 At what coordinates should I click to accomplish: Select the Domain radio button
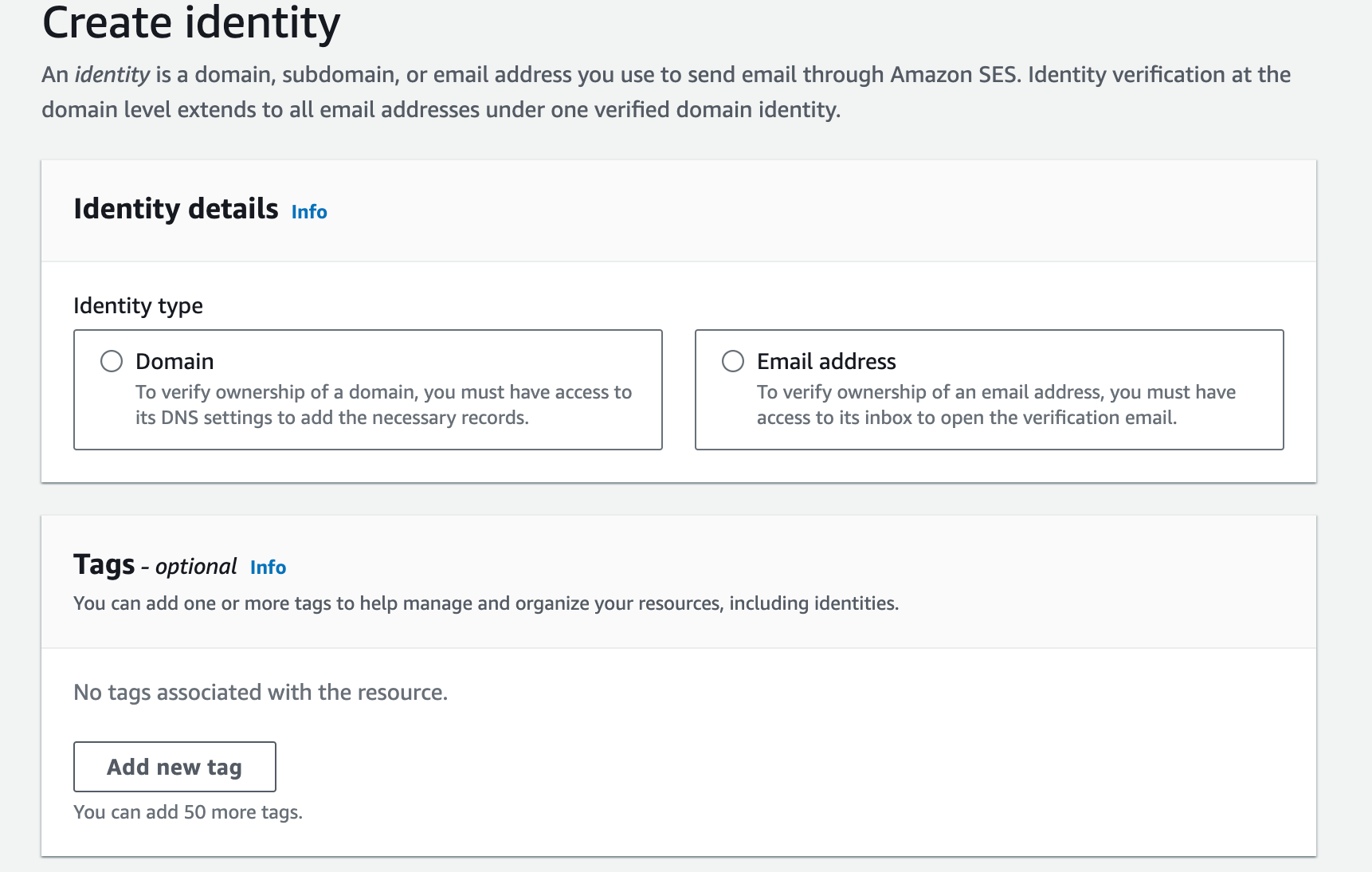coord(112,361)
